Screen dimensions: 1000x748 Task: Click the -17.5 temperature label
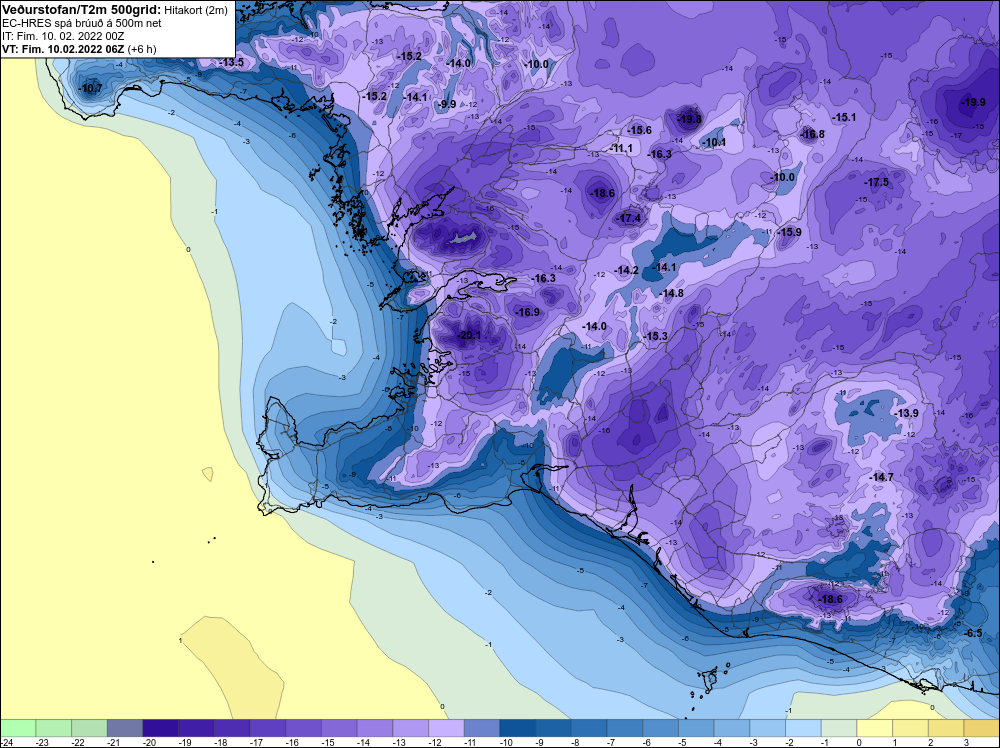pos(877,182)
